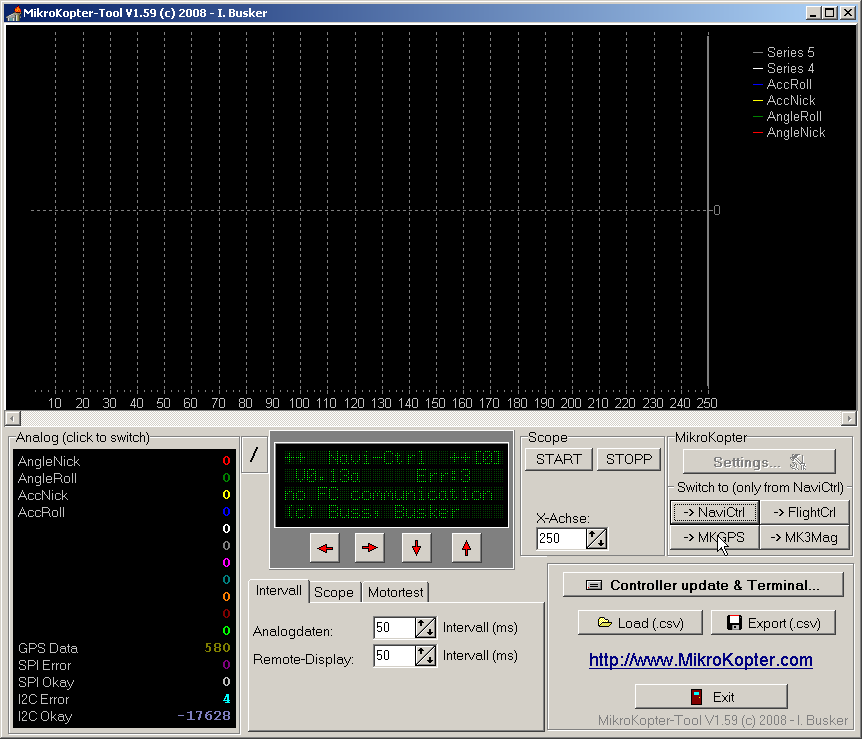
Task: Export data to .csv
Action: pos(772,623)
